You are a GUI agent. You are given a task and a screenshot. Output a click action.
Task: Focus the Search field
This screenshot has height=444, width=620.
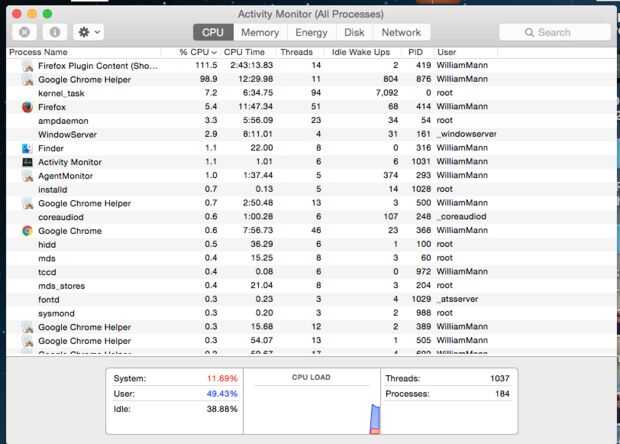555,32
